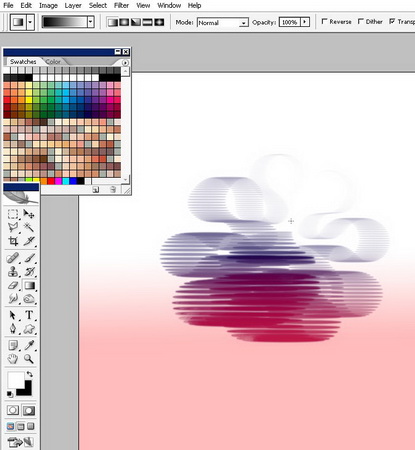
Task: Click the foreground color swatch
Action: tap(16, 381)
